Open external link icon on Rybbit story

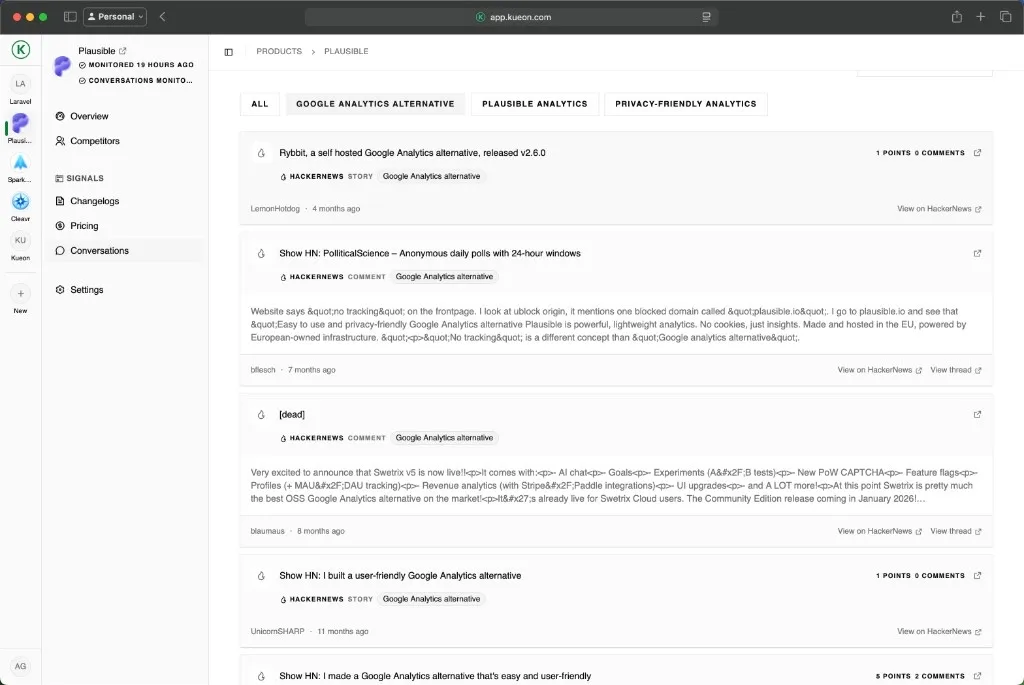pos(978,153)
